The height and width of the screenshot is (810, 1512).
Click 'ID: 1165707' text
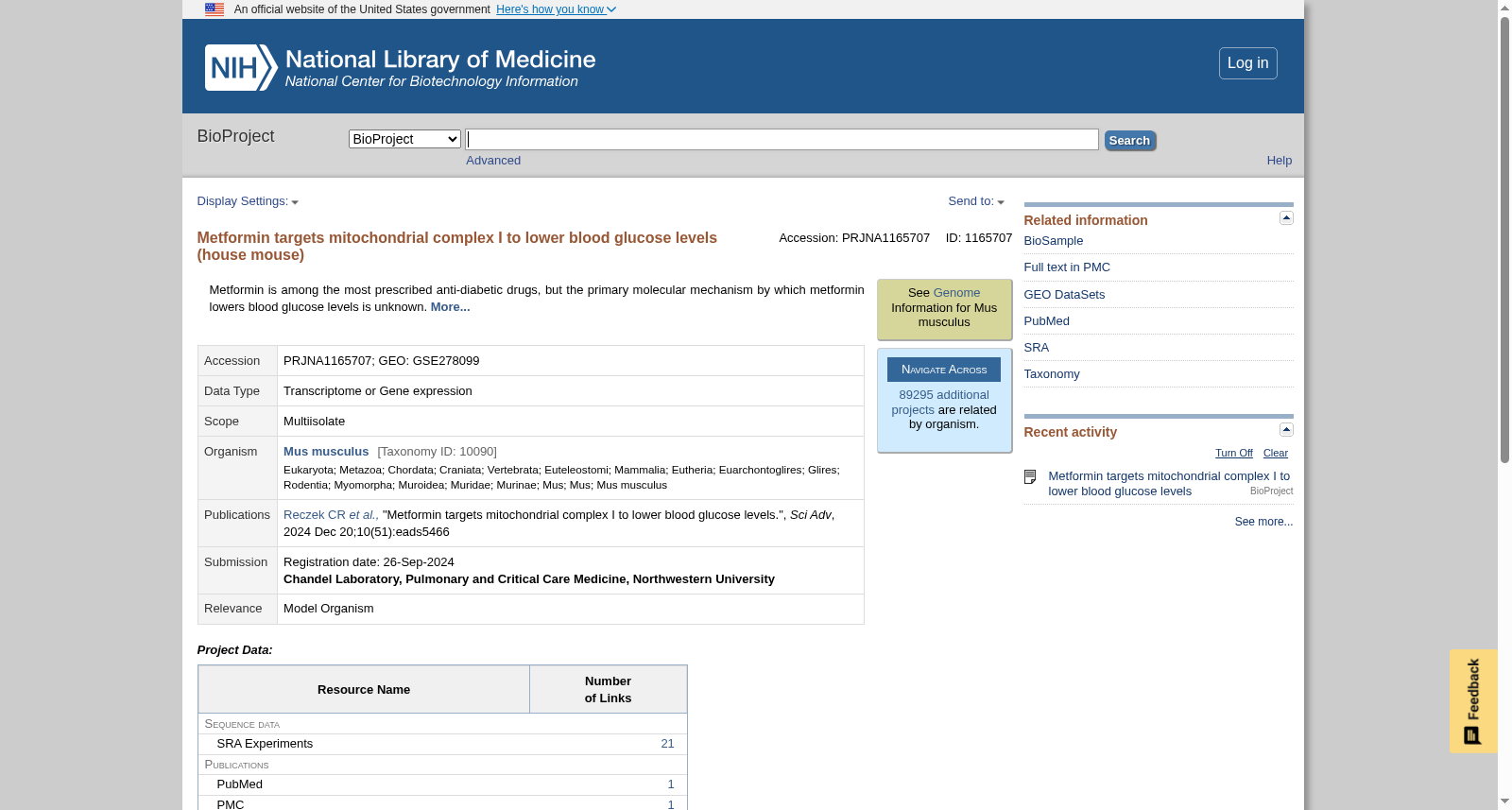pyautogui.click(x=978, y=238)
